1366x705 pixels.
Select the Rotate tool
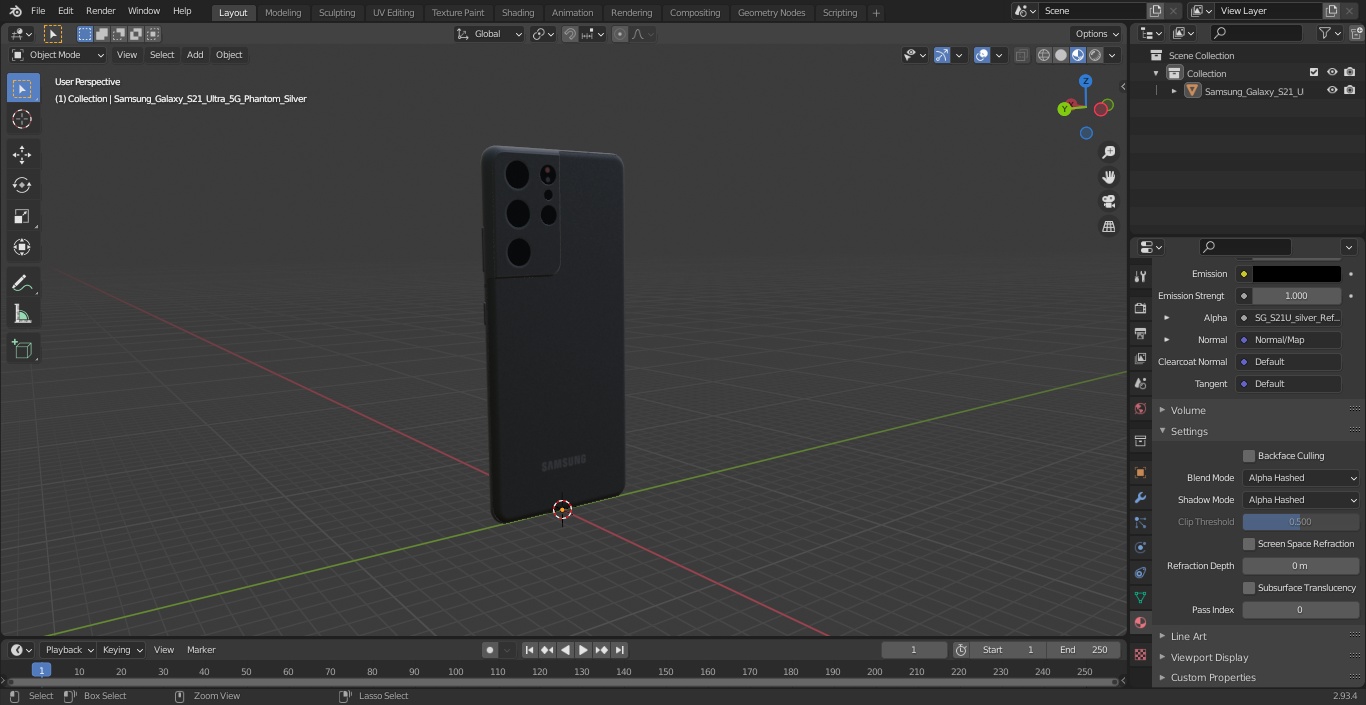pos(22,185)
